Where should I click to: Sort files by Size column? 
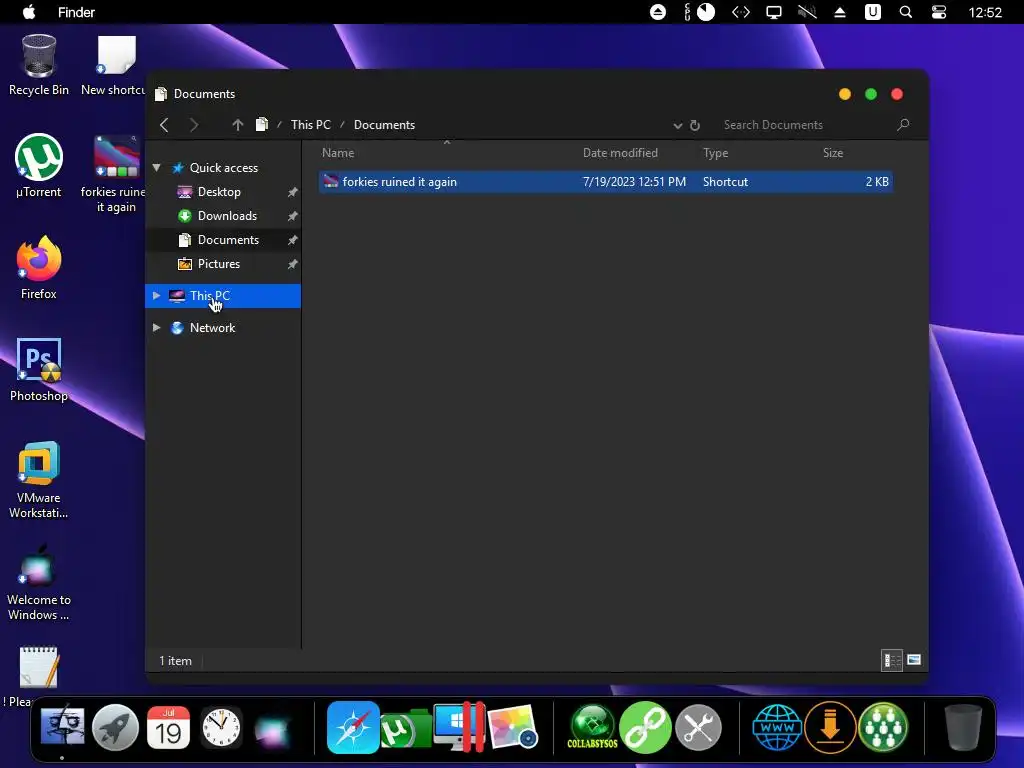[833, 153]
